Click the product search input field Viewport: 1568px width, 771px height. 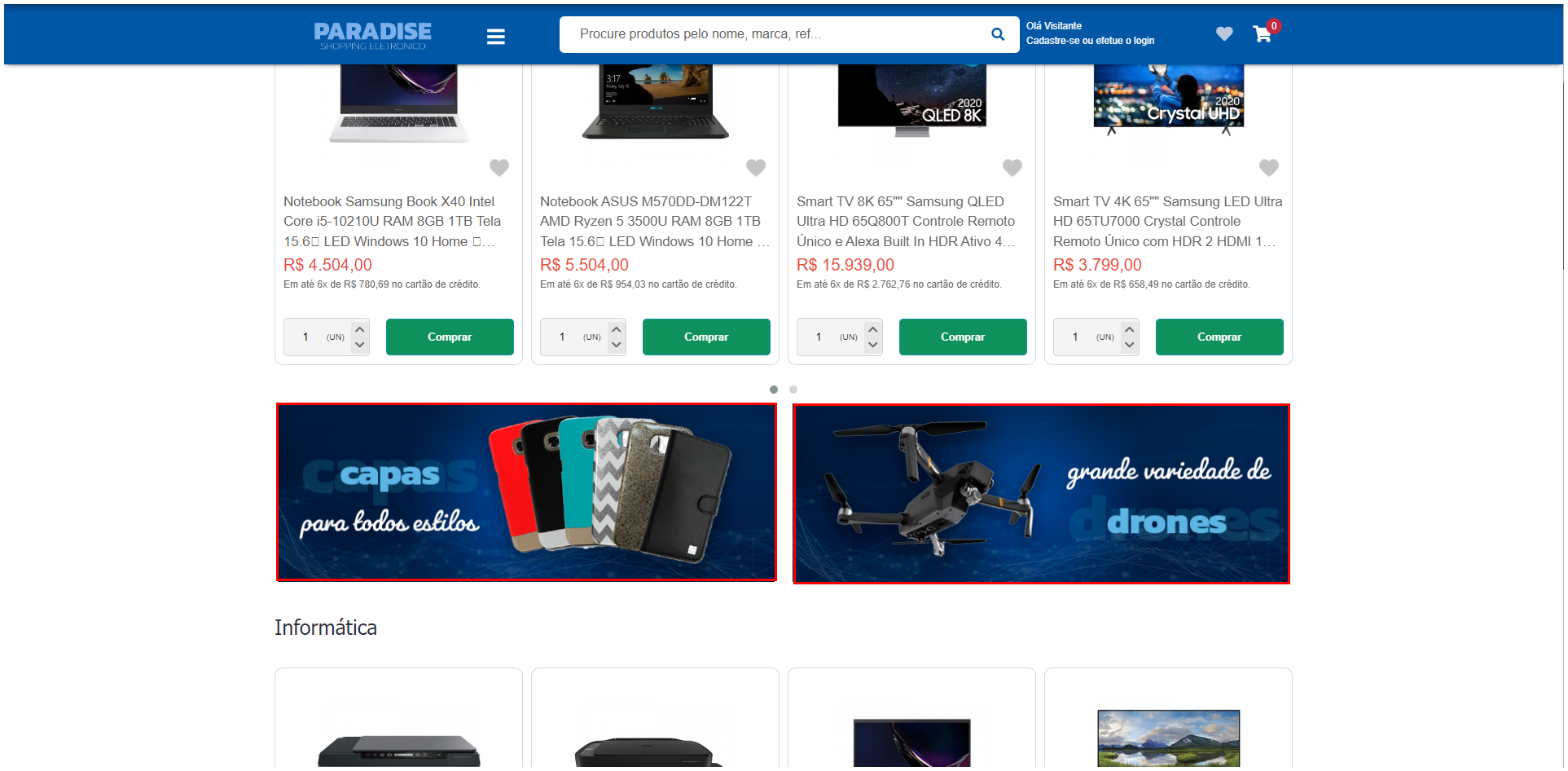click(778, 34)
